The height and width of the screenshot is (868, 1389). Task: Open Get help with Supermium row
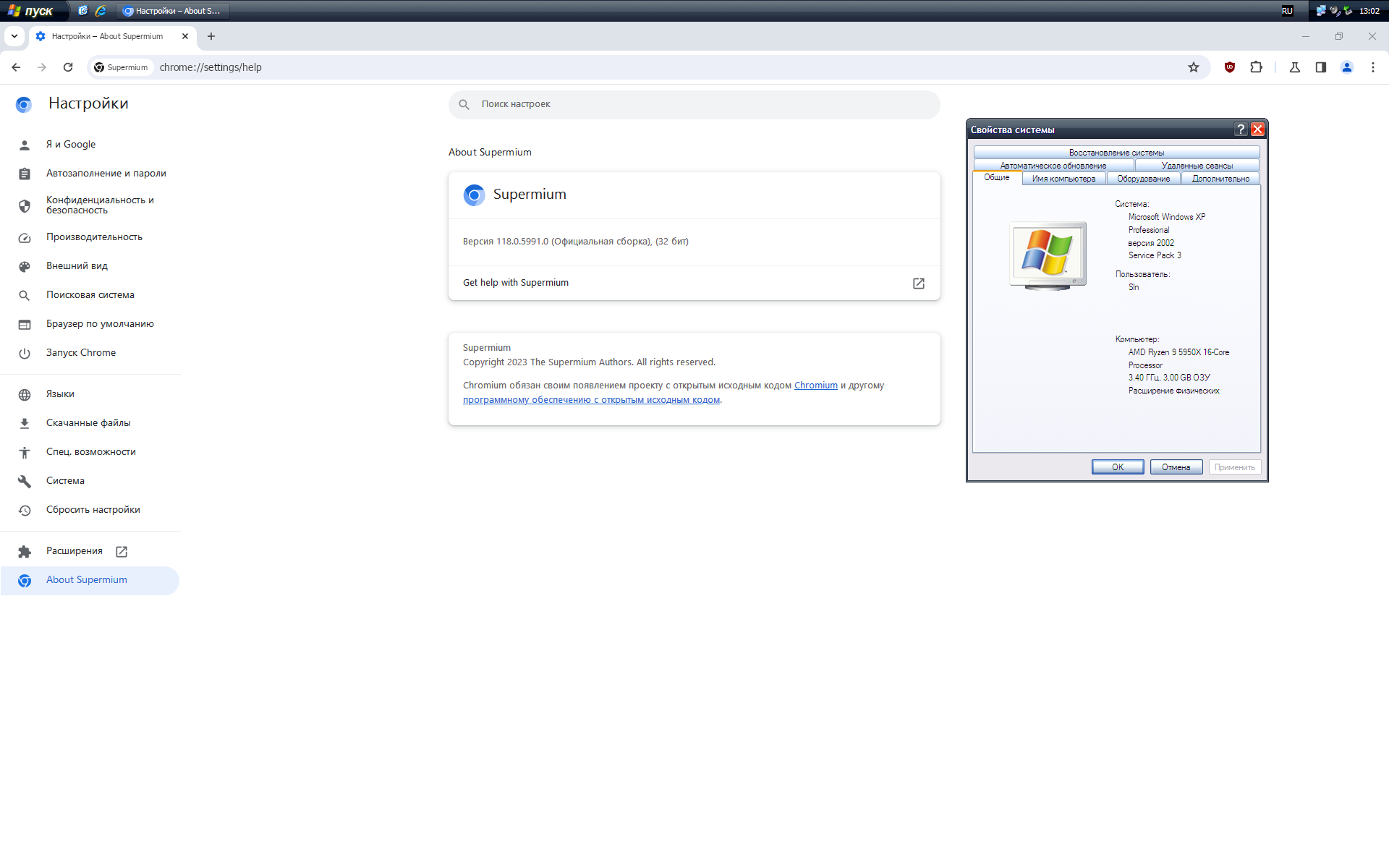(x=694, y=283)
